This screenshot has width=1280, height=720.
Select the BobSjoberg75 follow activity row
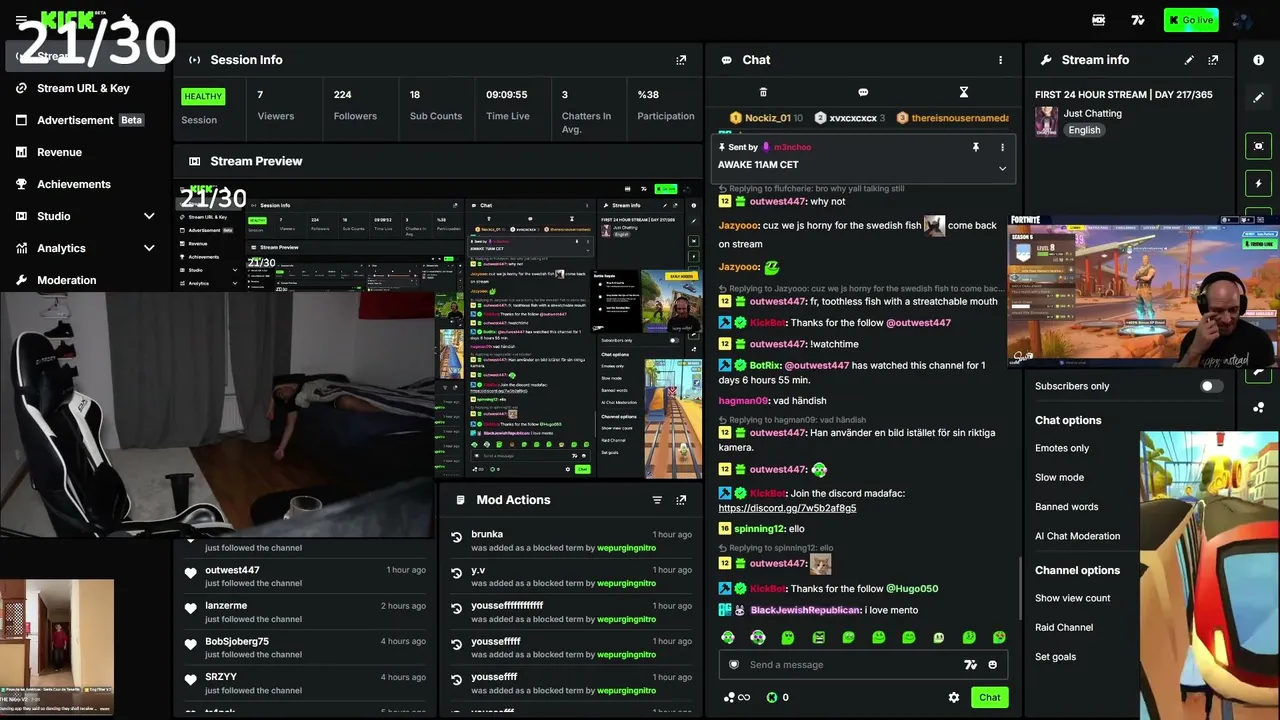(305, 648)
